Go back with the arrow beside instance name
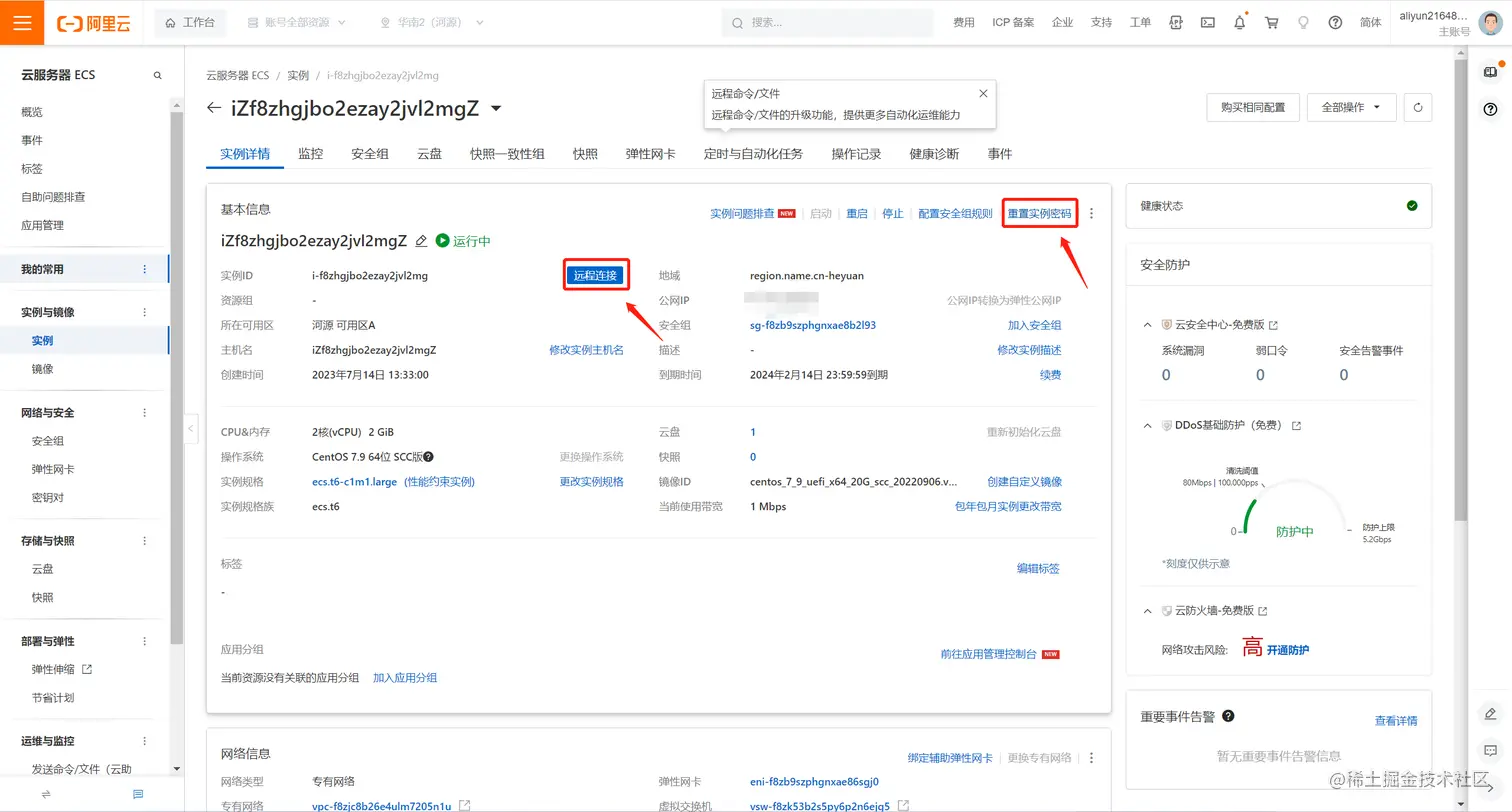The height and width of the screenshot is (812, 1512). click(213, 108)
